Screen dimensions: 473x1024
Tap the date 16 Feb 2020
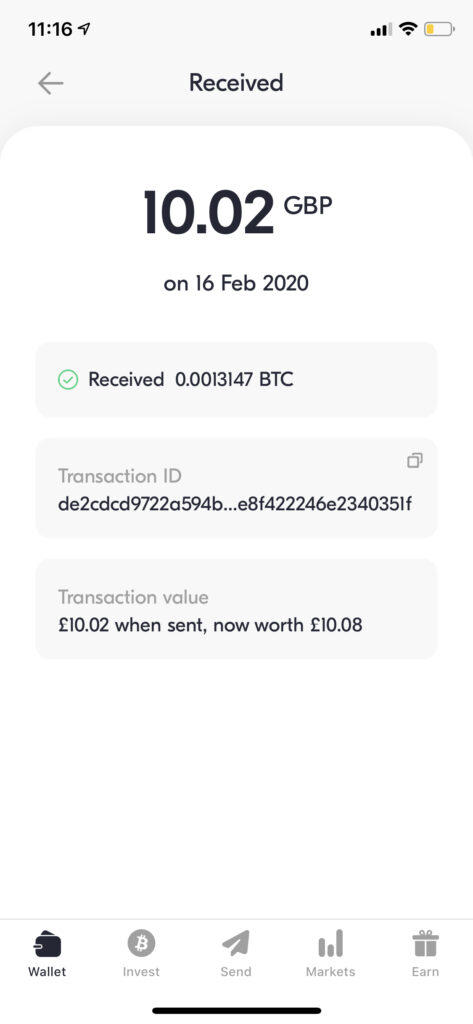(236, 283)
